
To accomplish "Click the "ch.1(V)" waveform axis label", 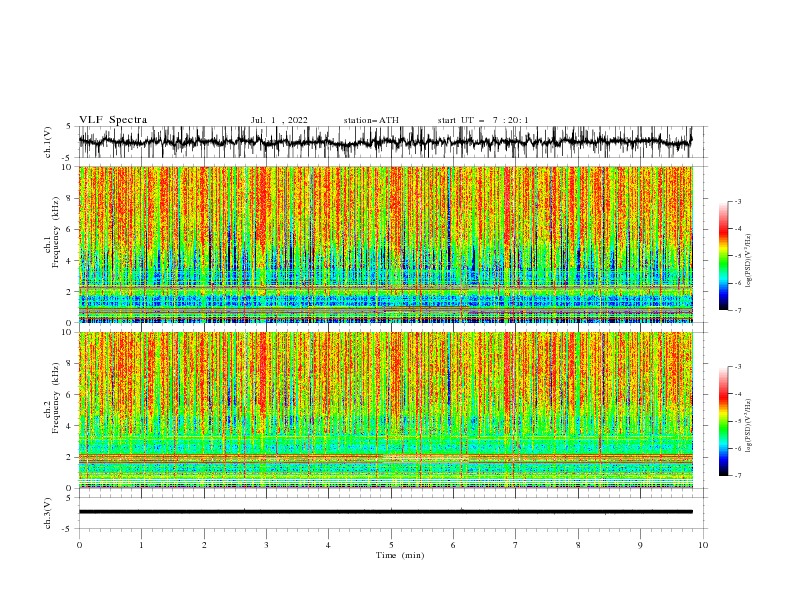I will point(48,142).
